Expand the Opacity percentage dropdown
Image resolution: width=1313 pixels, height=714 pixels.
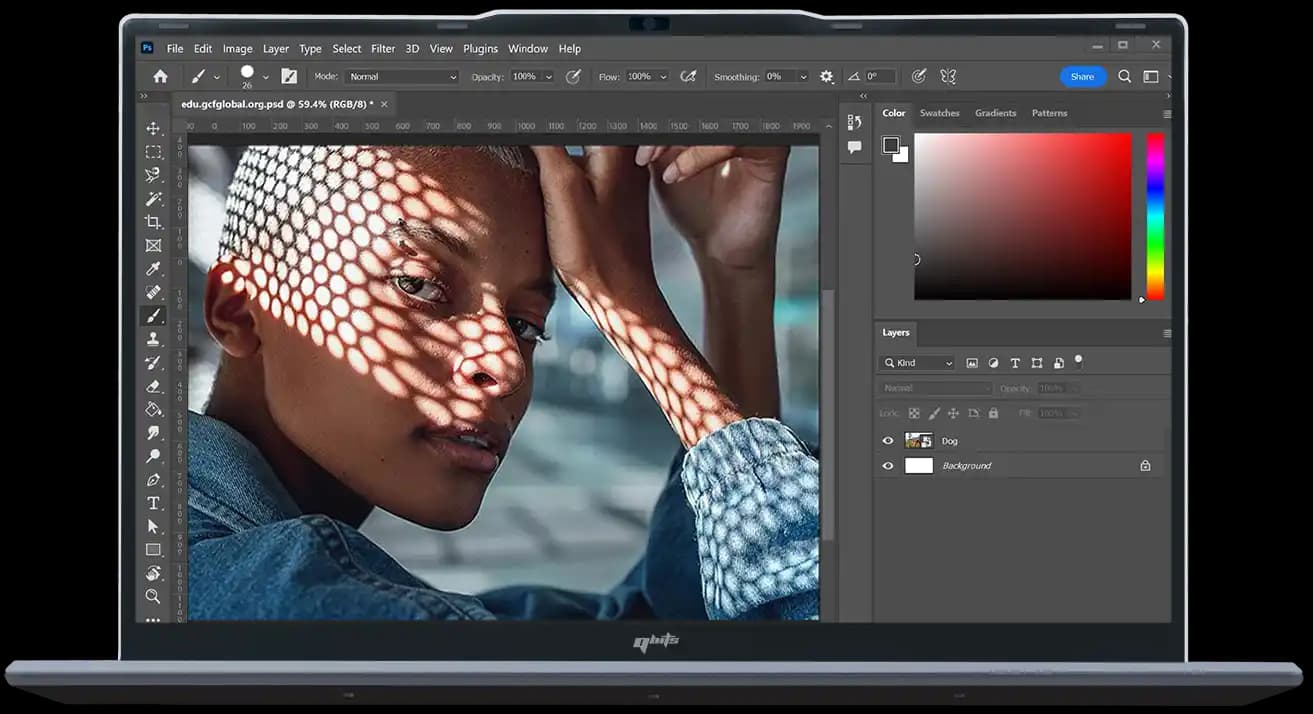[548, 77]
